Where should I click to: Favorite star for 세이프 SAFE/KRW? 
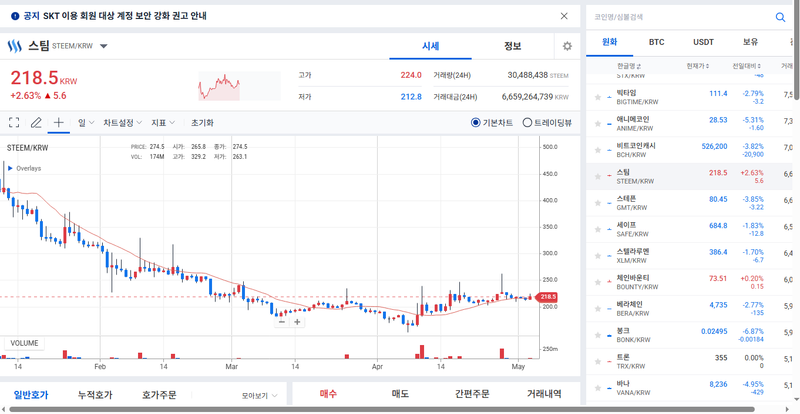tap(597, 230)
